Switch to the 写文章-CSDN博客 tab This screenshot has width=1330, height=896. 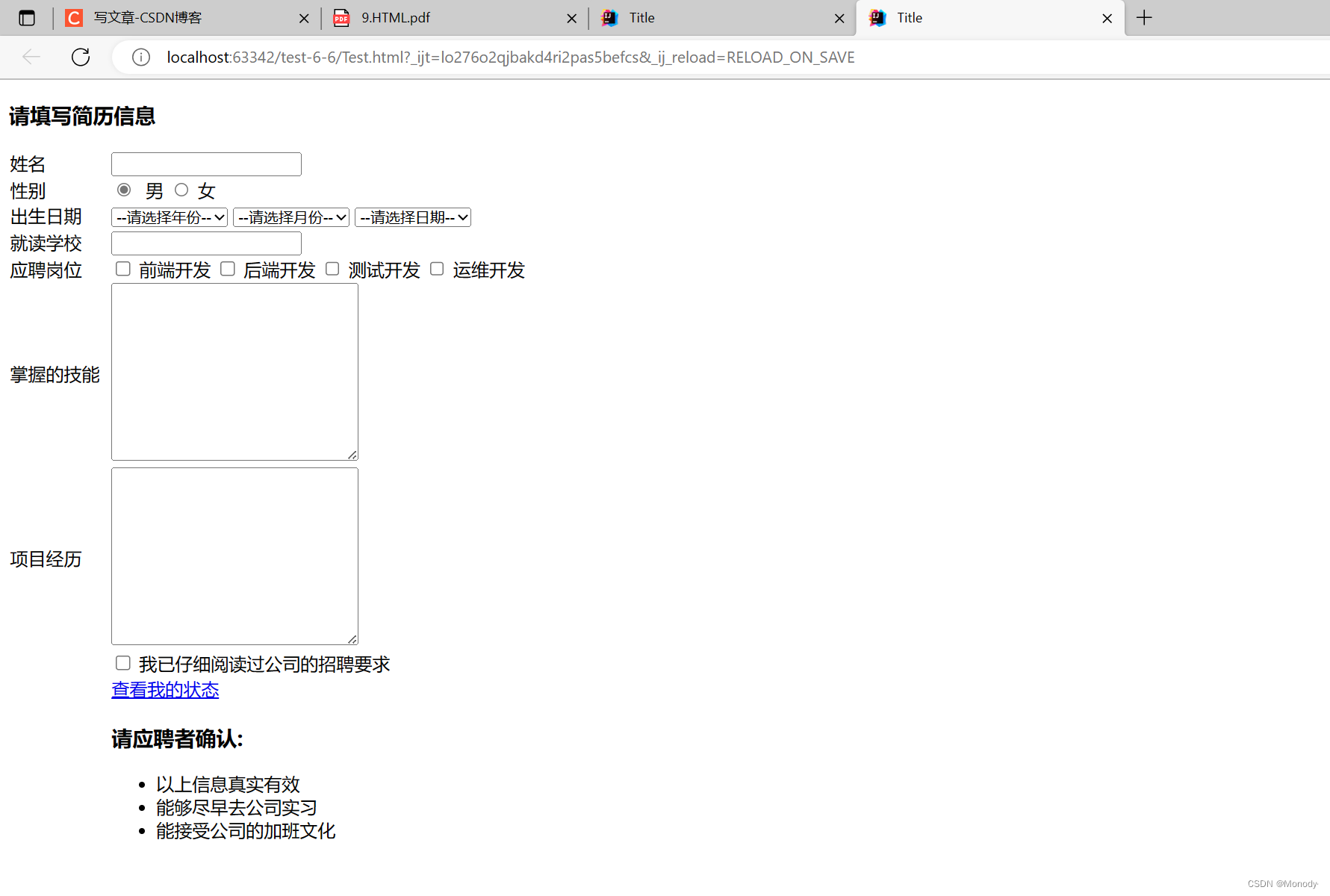187,18
